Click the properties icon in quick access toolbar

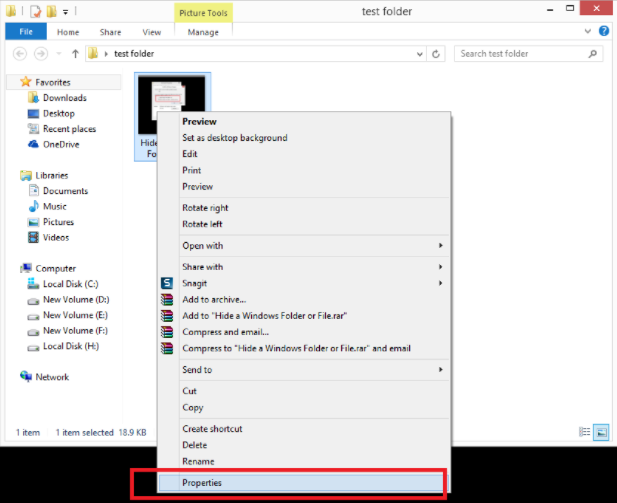click(x=35, y=11)
